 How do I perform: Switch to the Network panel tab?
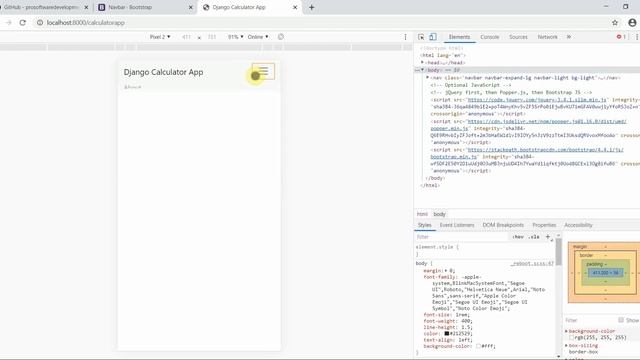[x=547, y=37]
